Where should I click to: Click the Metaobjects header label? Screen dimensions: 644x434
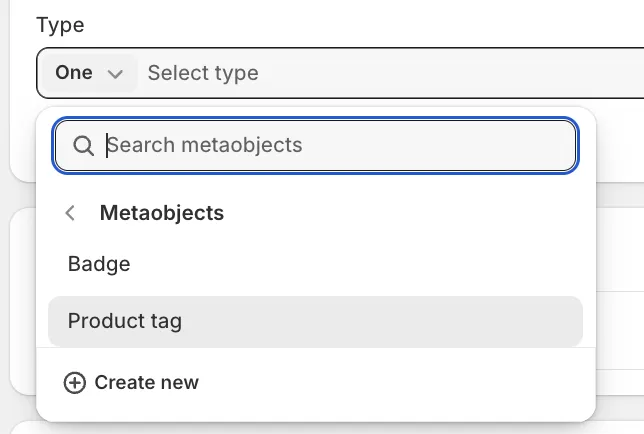click(x=162, y=213)
